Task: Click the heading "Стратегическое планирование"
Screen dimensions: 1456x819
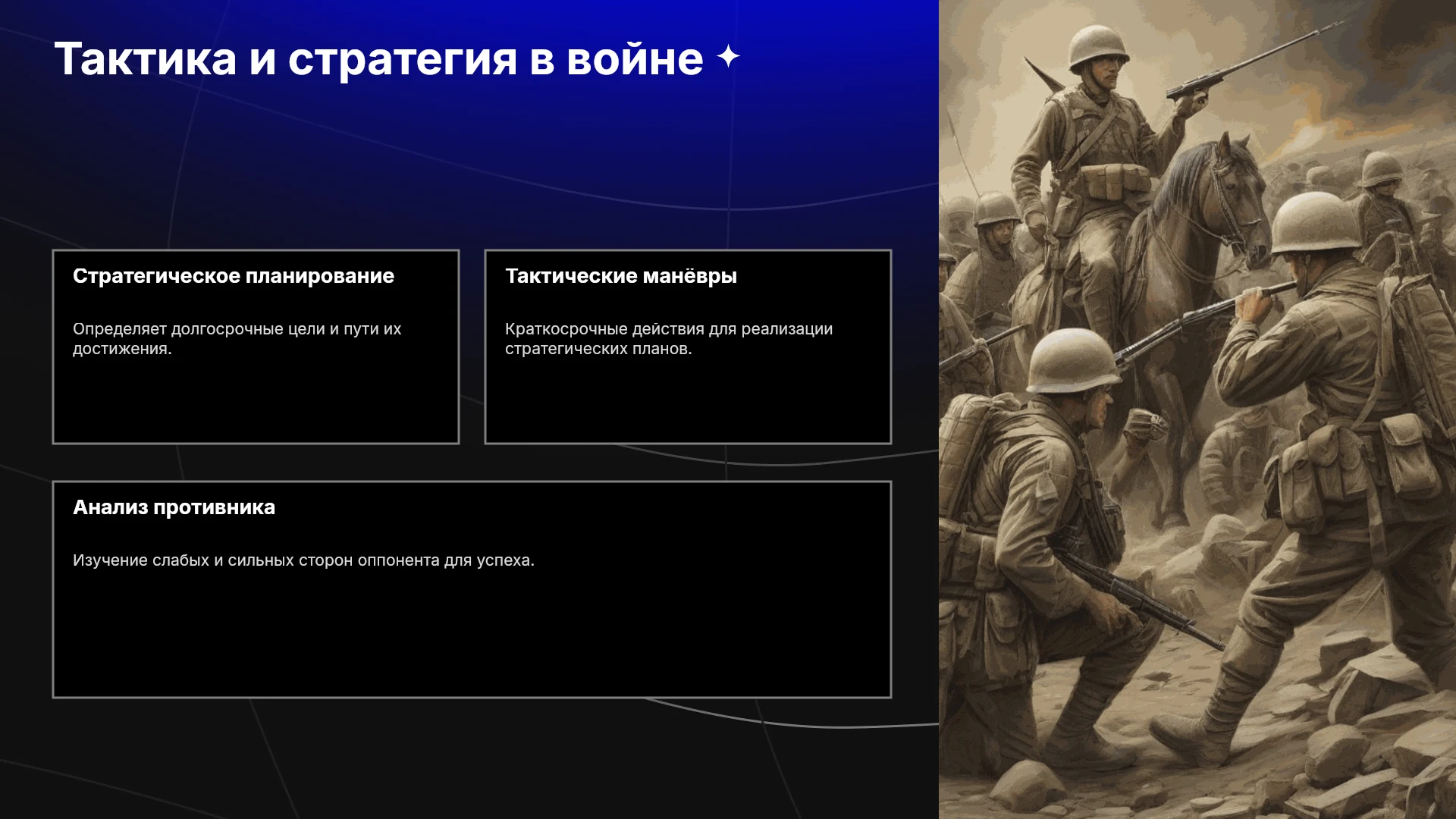Action: coord(234,276)
